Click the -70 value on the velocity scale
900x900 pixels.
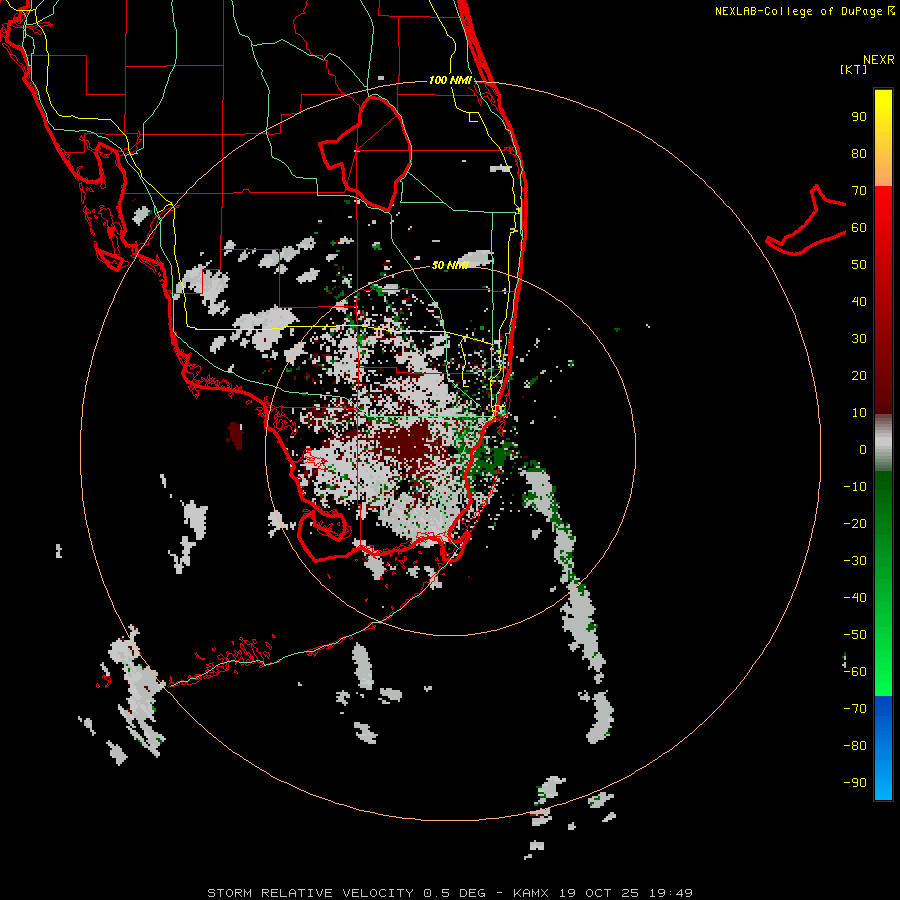coord(855,708)
